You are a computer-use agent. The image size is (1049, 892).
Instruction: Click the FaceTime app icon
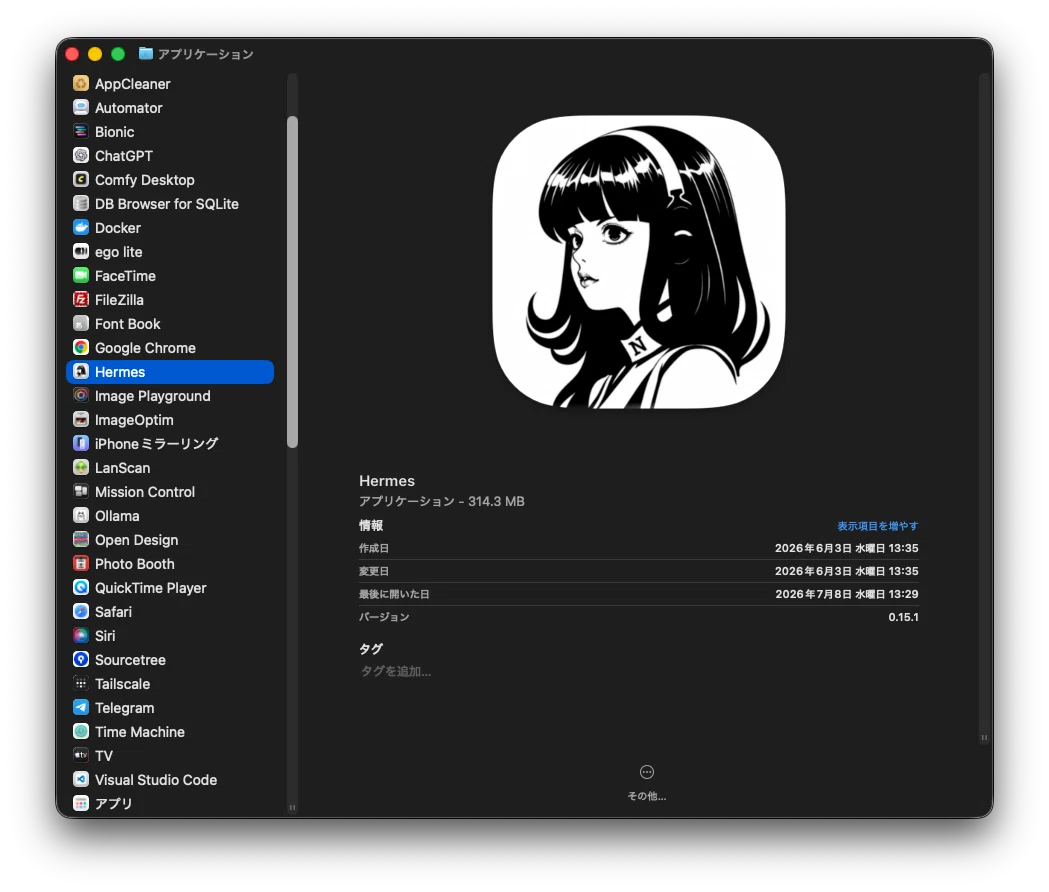81,276
